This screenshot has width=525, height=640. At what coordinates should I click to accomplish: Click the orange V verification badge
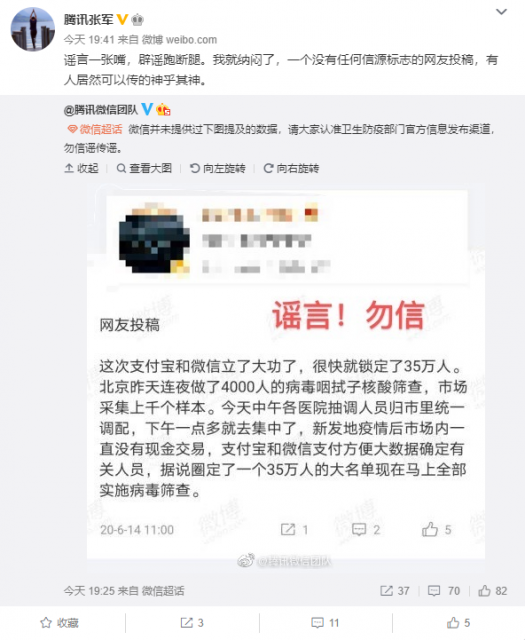pyautogui.click(x=122, y=19)
